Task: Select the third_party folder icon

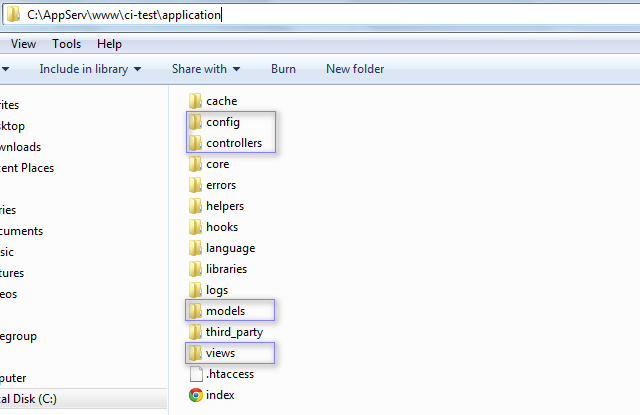Action: [195, 332]
